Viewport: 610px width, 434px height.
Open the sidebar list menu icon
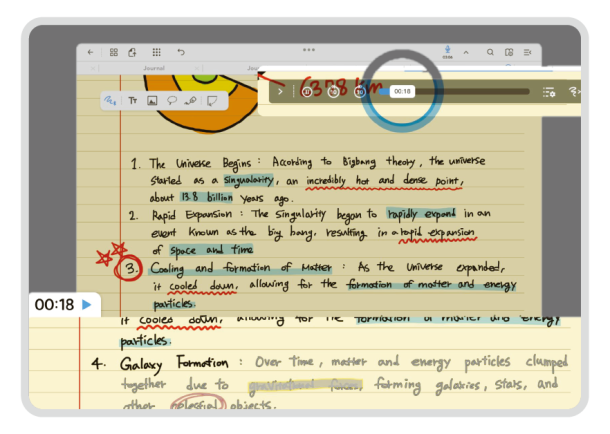[528, 52]
